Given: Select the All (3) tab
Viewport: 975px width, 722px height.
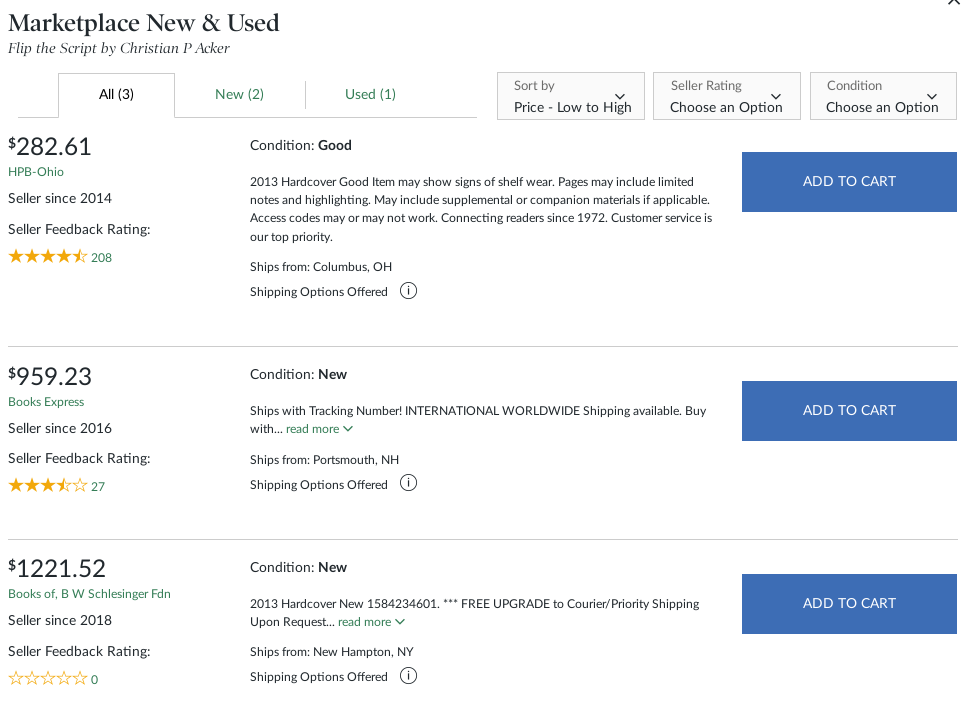Looking at the screenshot, I should 116,95.
